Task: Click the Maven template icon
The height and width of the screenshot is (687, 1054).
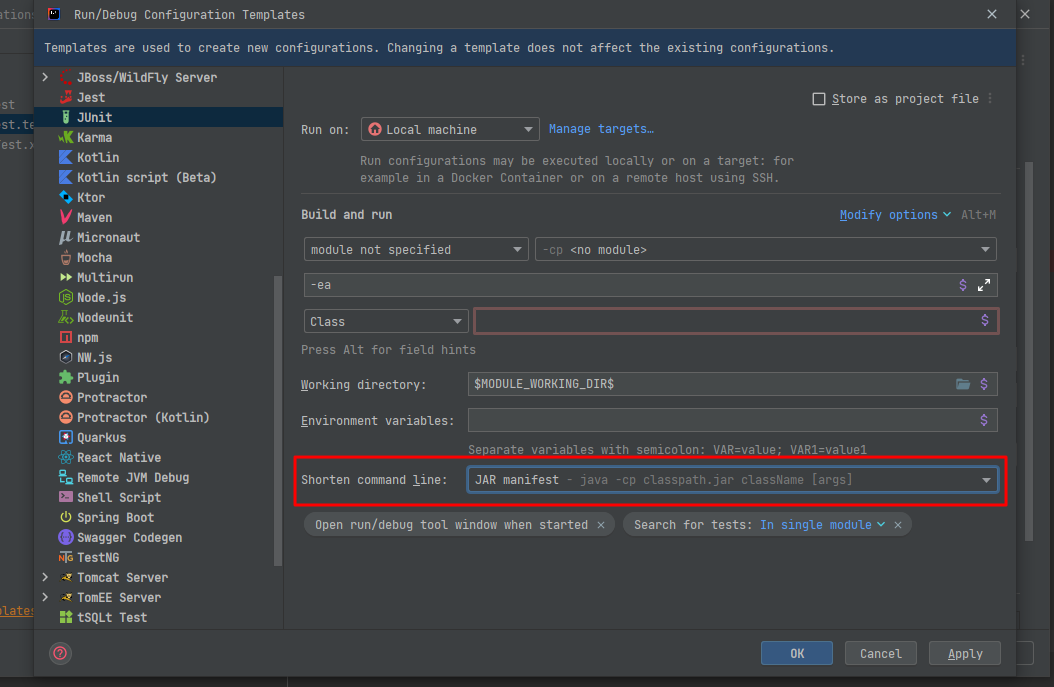Action: point(66,217)
